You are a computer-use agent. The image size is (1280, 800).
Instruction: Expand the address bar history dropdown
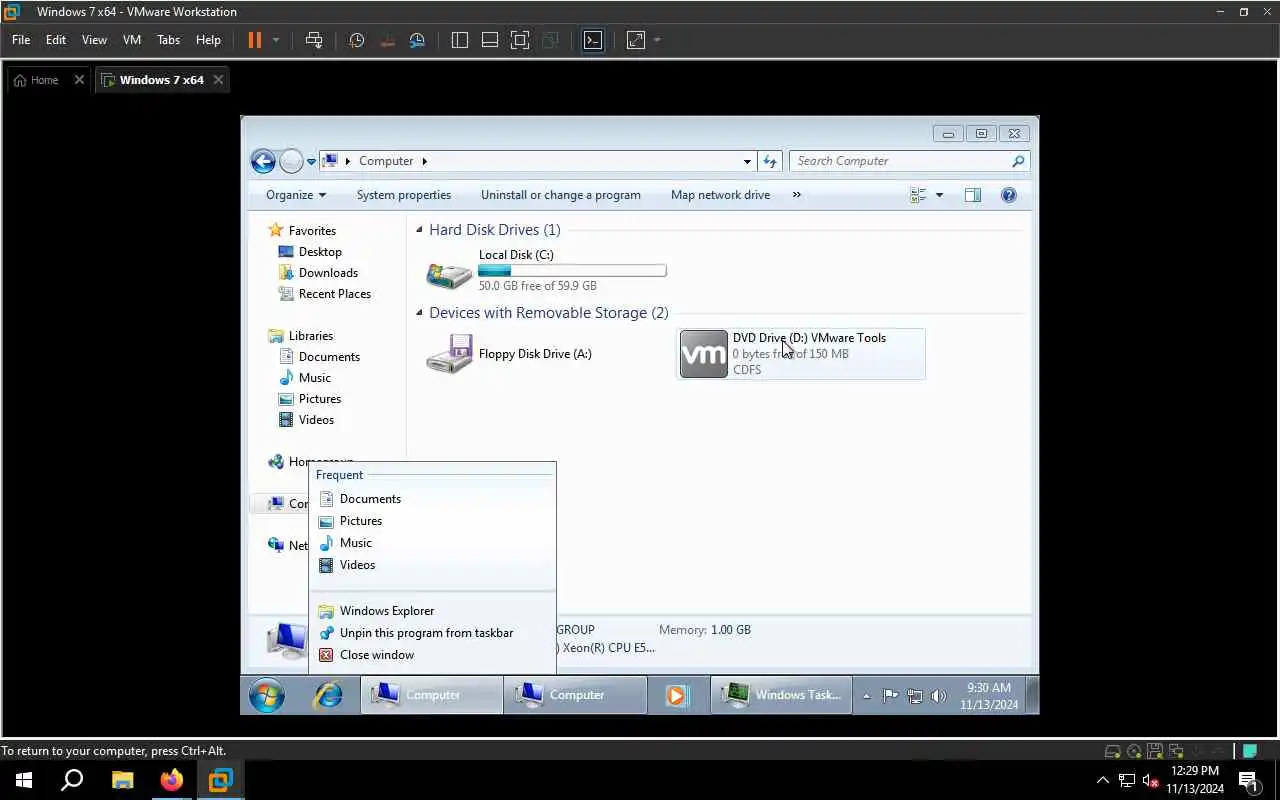tap(747, 161)
